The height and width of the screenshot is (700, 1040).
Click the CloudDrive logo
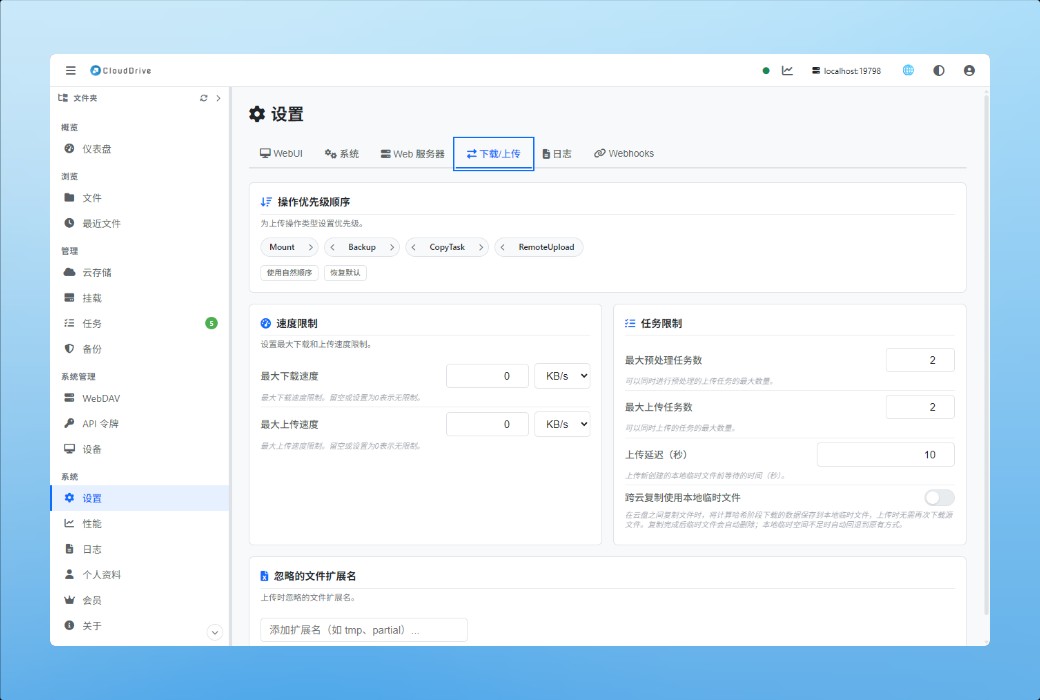tap(121, 70)
